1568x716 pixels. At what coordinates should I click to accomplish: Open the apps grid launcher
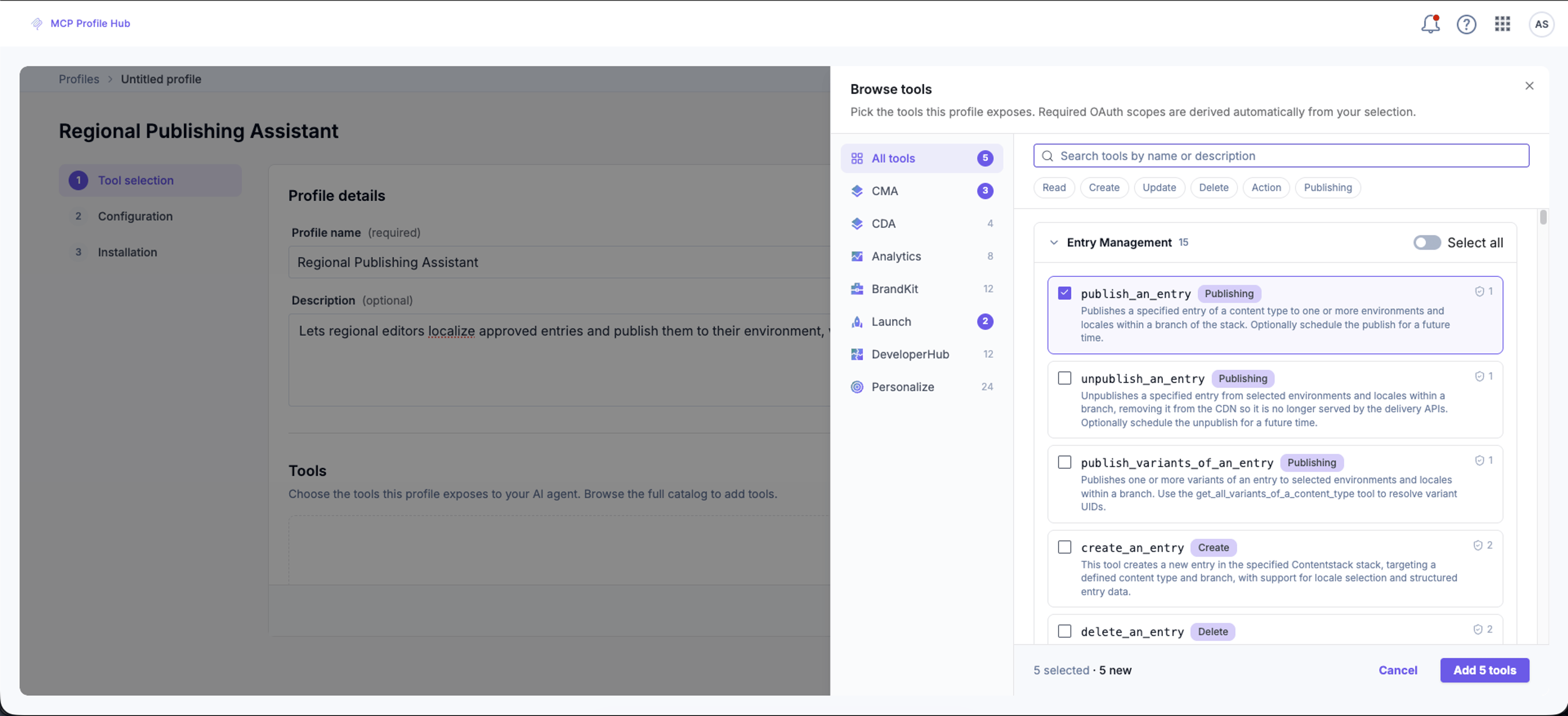click(x=1502, y=24)
